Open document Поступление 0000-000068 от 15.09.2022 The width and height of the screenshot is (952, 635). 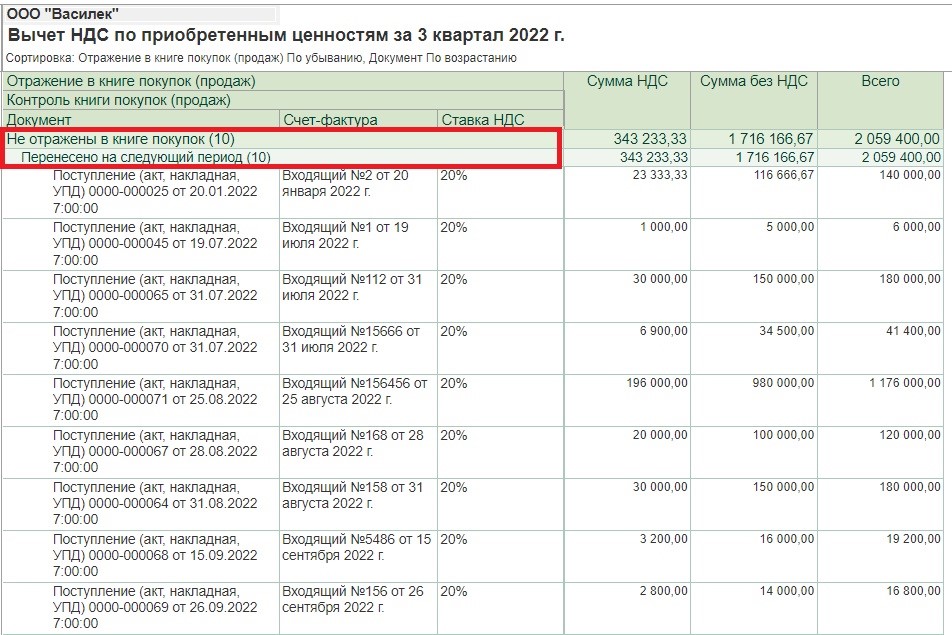155,555
